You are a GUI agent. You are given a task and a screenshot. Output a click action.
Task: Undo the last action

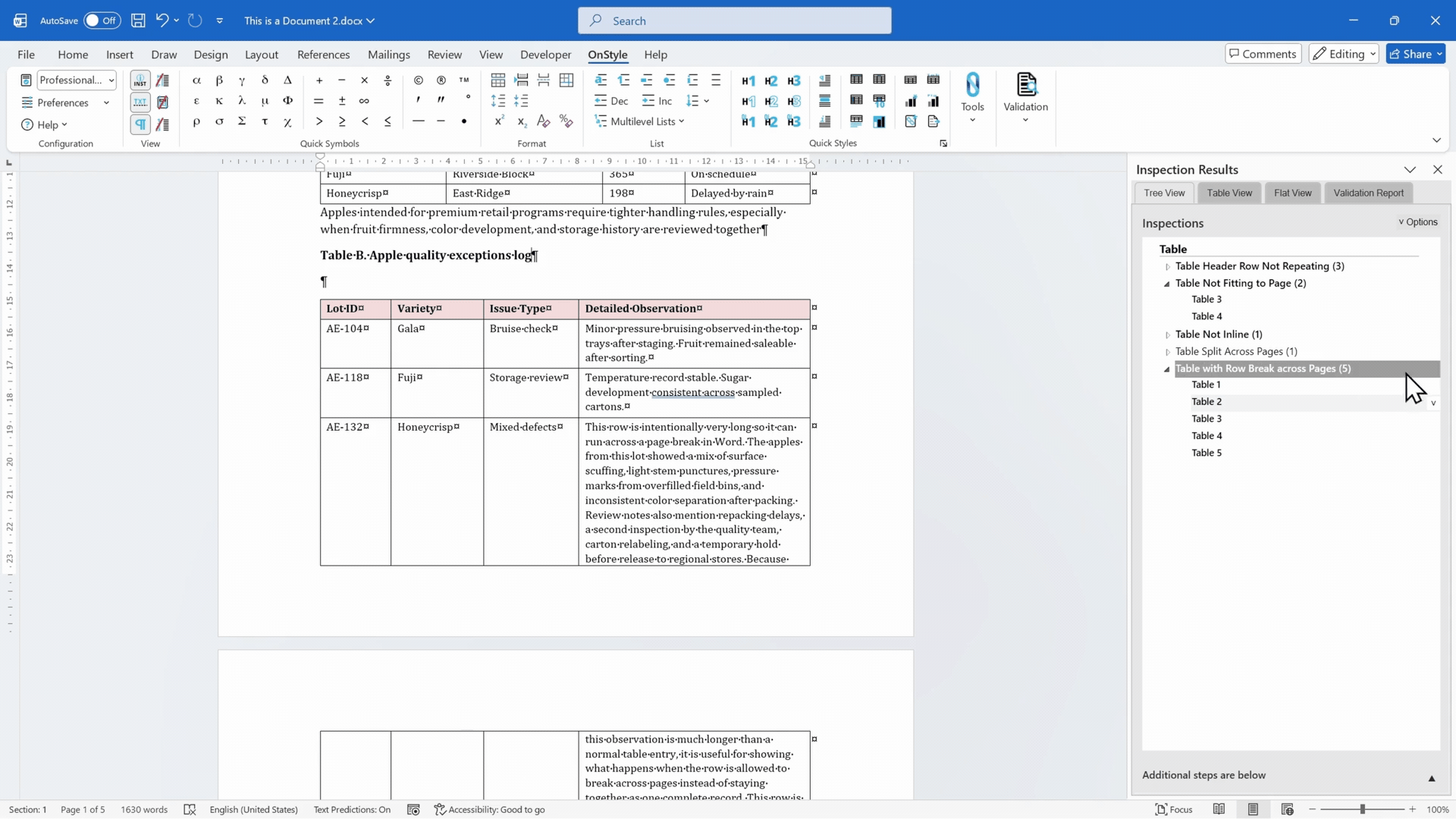coord(162,20)
